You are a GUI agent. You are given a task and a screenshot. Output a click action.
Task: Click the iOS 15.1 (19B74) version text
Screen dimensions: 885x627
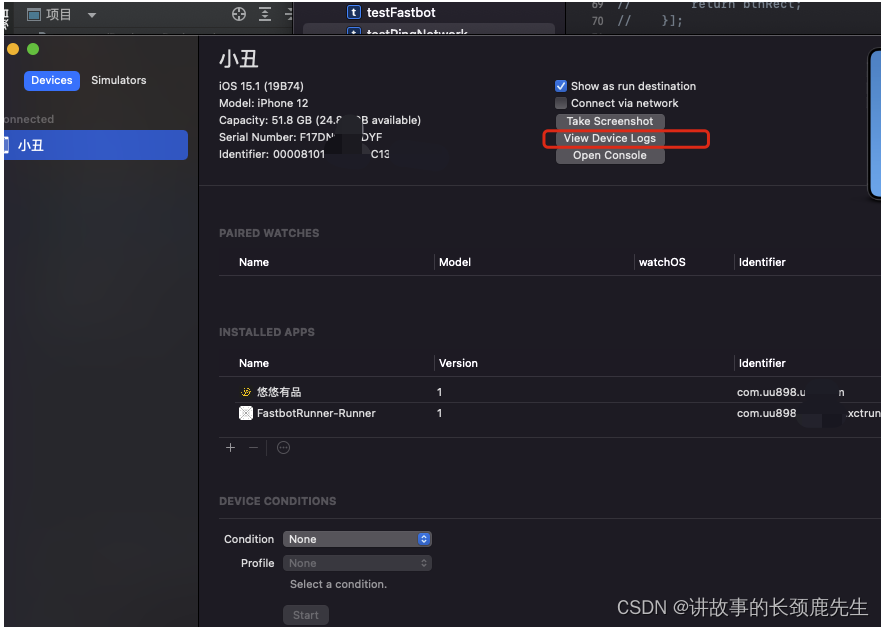[261, 86]
